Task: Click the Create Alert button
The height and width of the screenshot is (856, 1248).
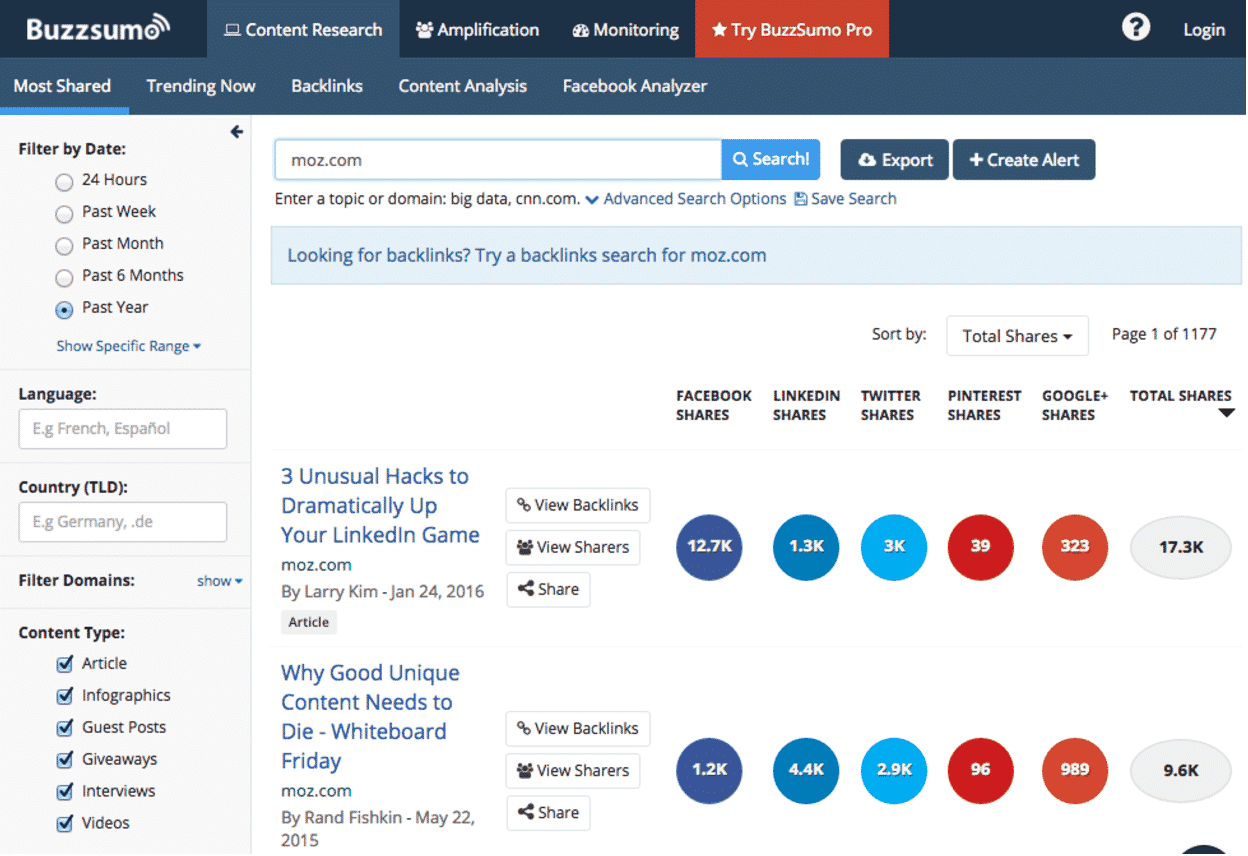Action: [x=1024, y=160]
